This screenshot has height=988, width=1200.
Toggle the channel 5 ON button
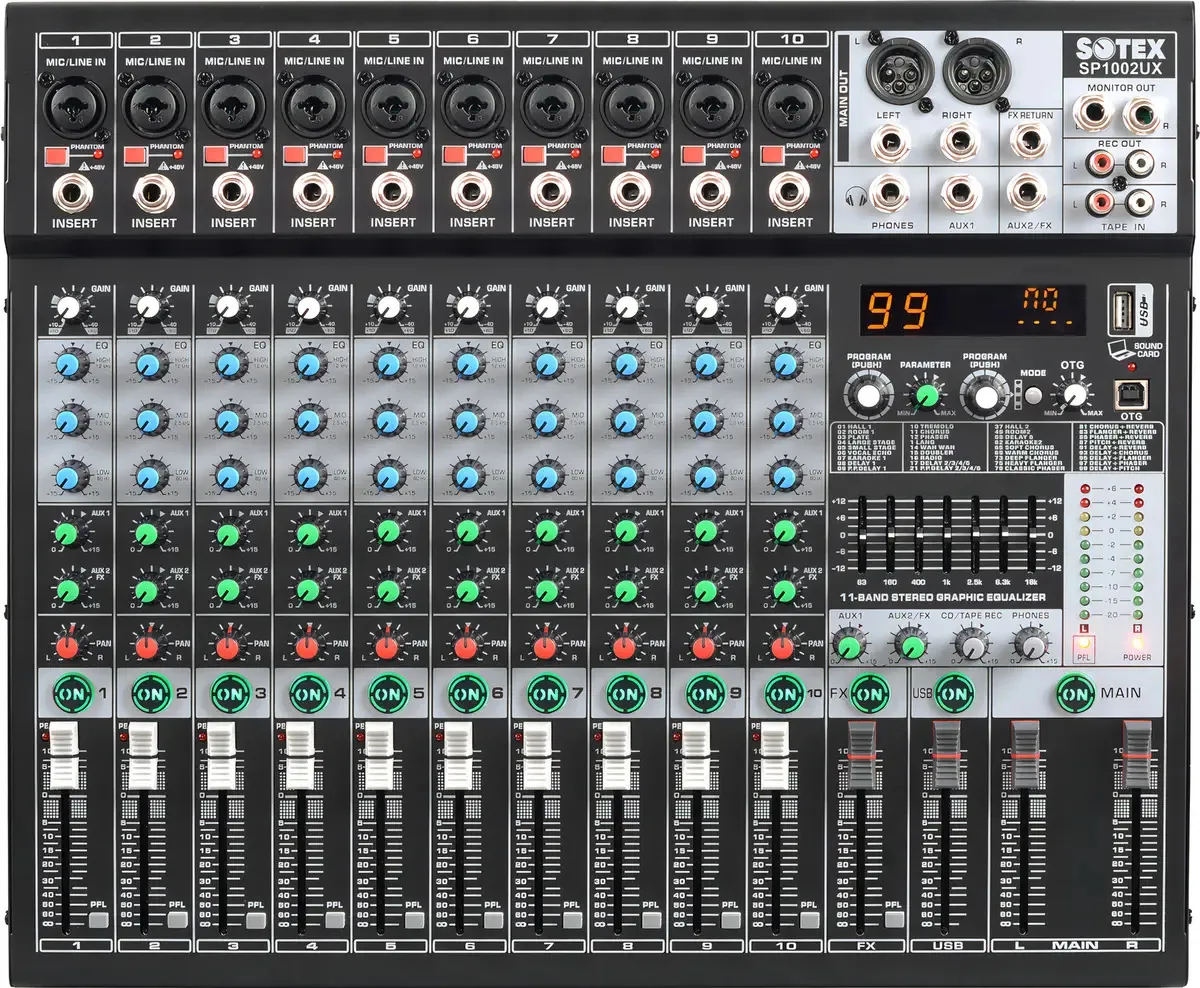click(x=387, y=692)
